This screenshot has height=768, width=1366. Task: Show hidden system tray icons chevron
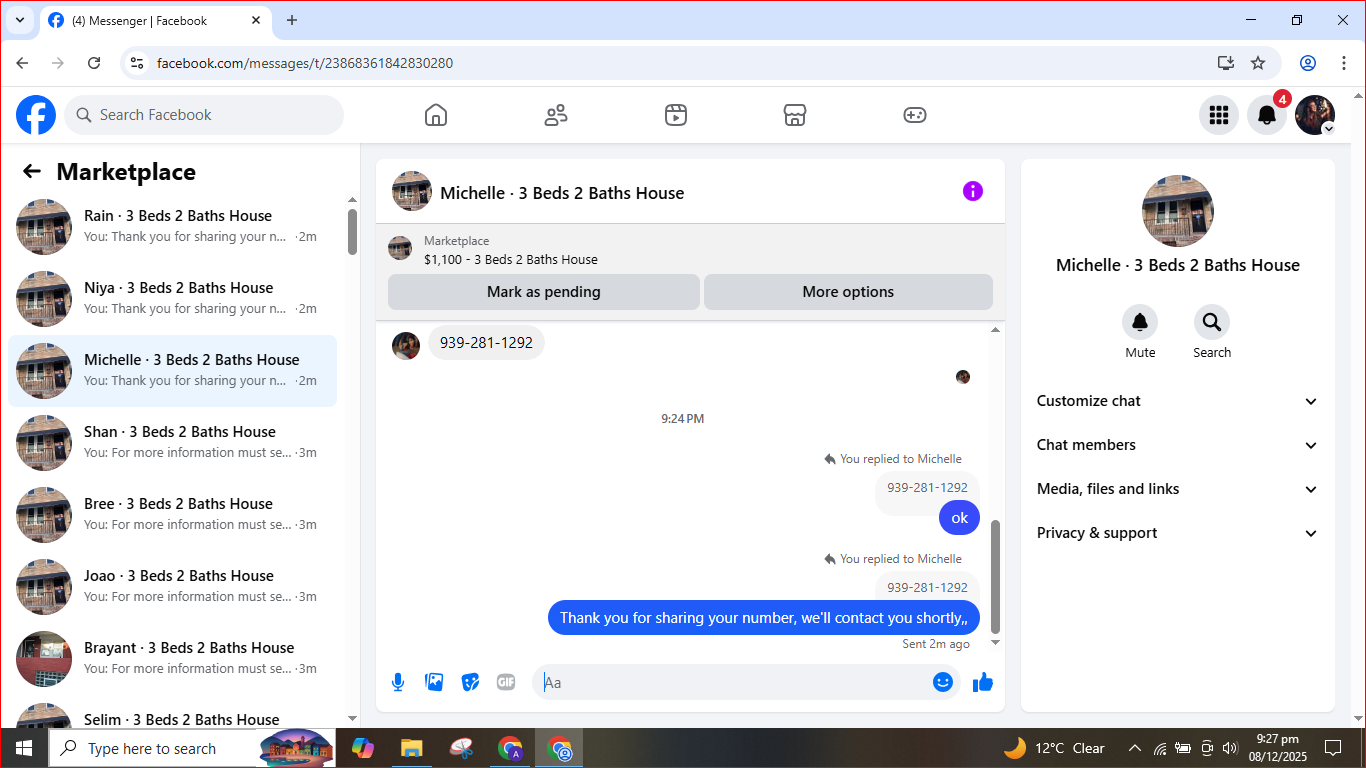[x=1135, y=748]
